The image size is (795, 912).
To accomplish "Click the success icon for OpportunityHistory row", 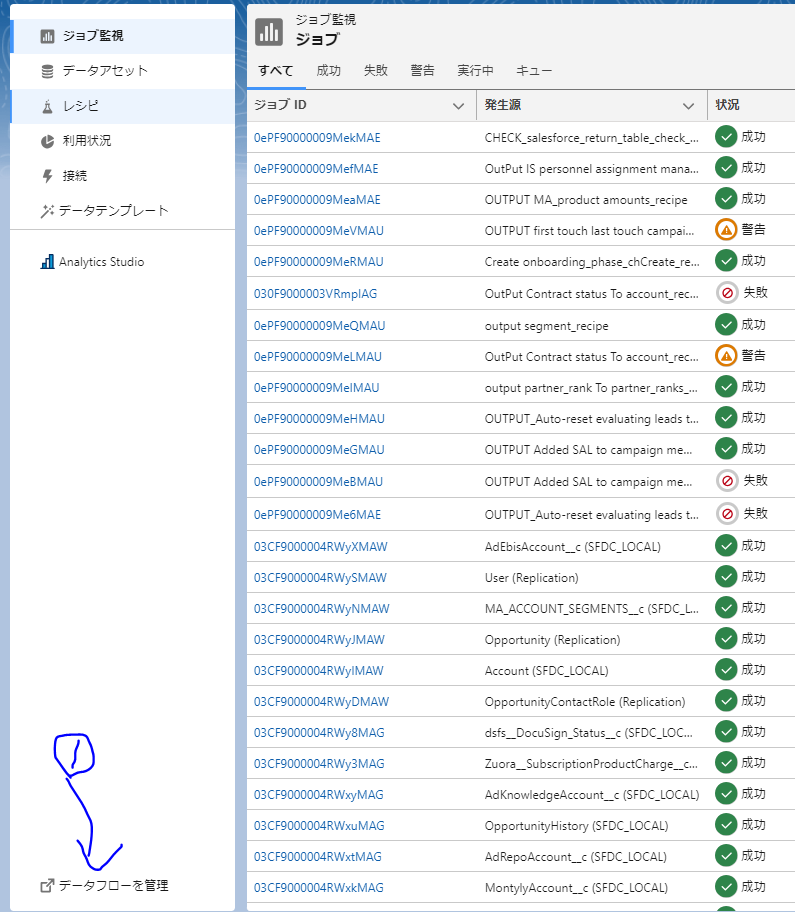I will point(726,824).
